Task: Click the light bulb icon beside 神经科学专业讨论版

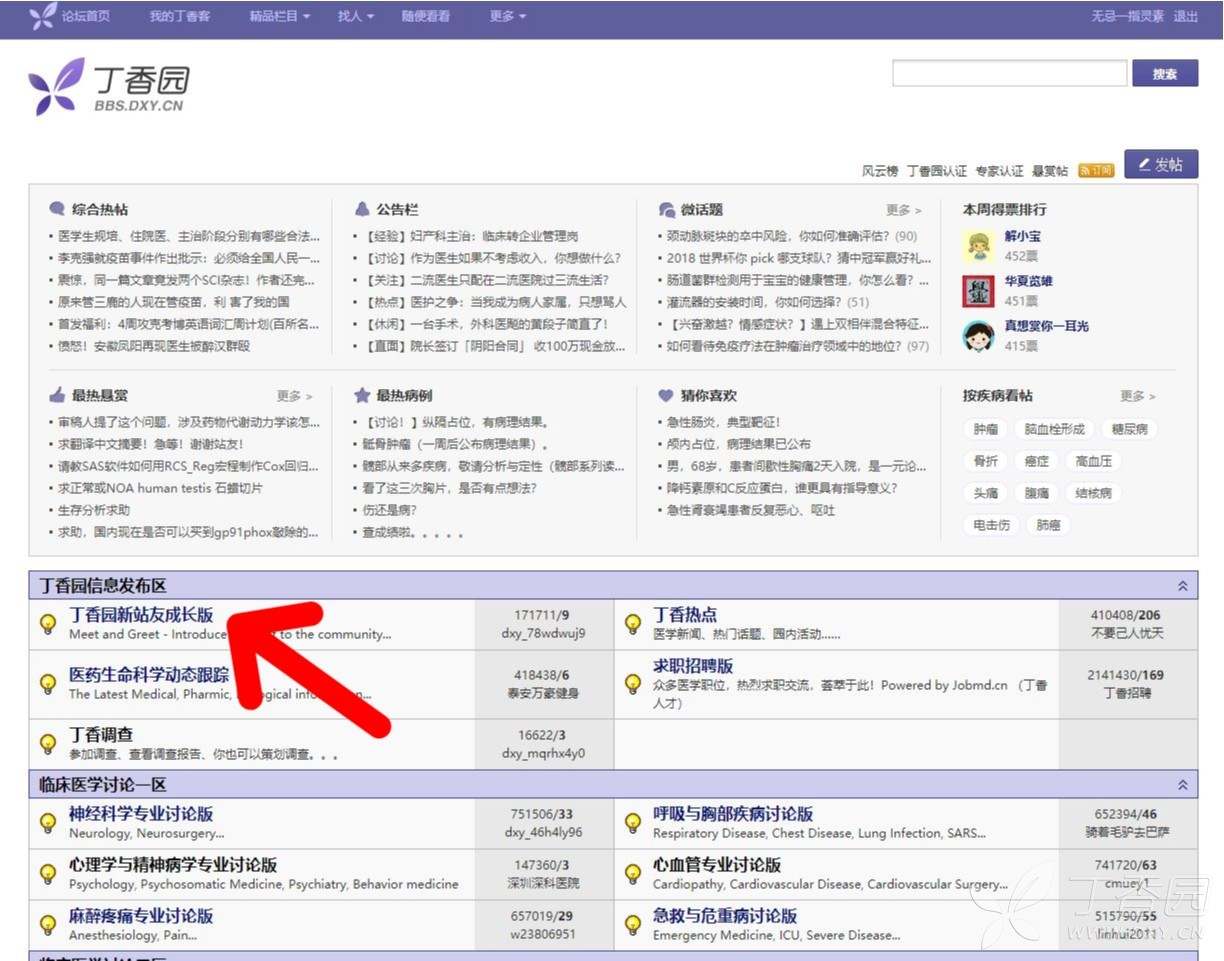Action: pos(47,822)
